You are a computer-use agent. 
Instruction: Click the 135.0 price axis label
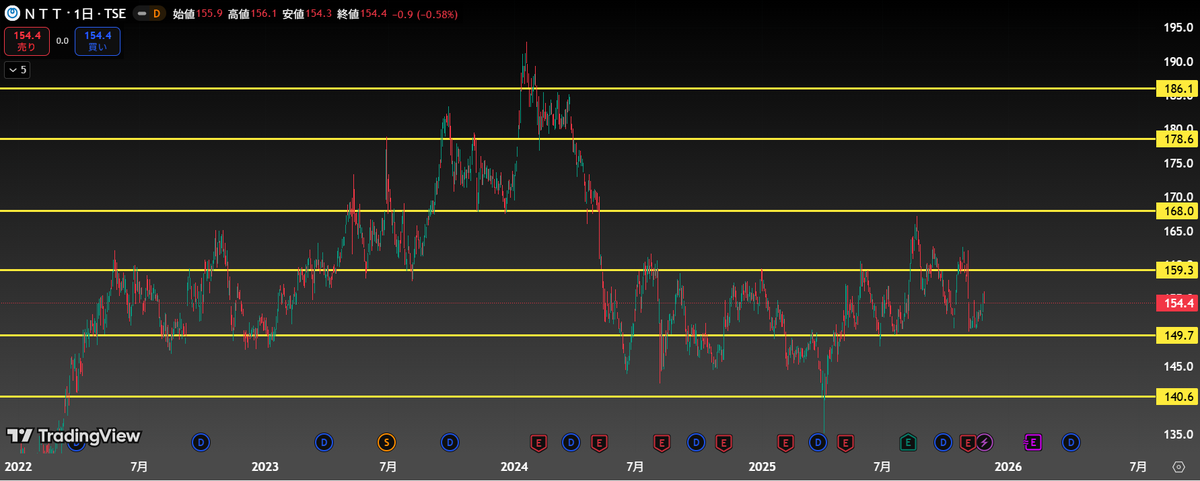pyautogui.click(x=1178, y=435)
